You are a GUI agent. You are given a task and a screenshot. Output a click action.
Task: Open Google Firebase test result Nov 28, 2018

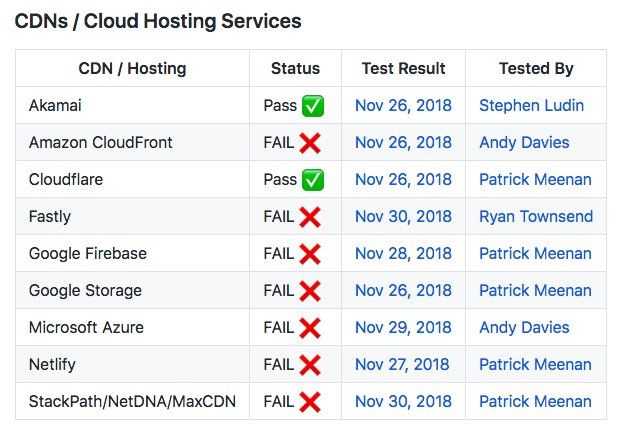(403, 254)
